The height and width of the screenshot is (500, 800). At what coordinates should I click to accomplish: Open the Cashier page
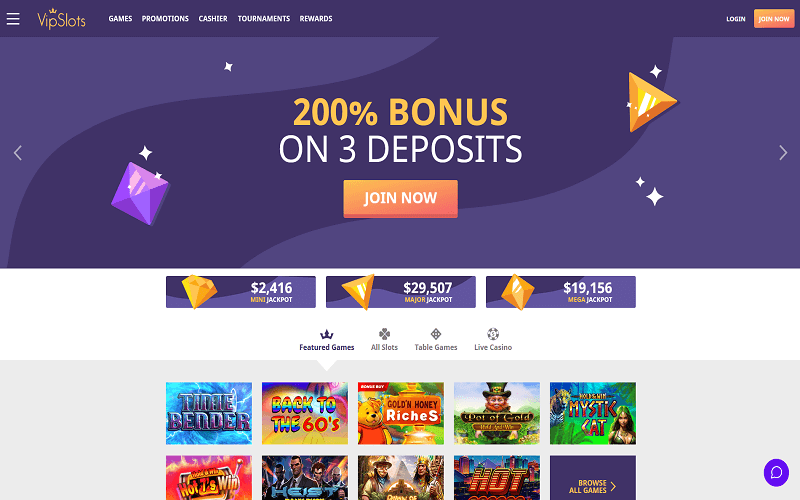click(x=213, y=19)
